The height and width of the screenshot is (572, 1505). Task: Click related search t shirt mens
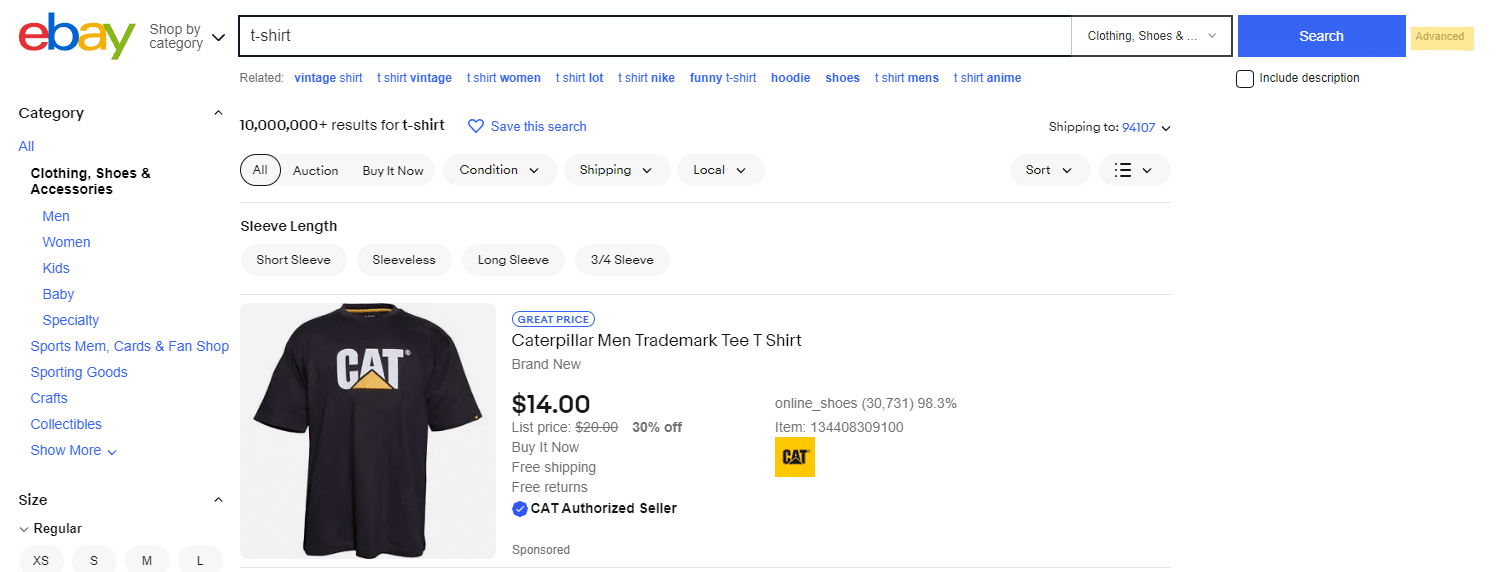pos(907,78)
